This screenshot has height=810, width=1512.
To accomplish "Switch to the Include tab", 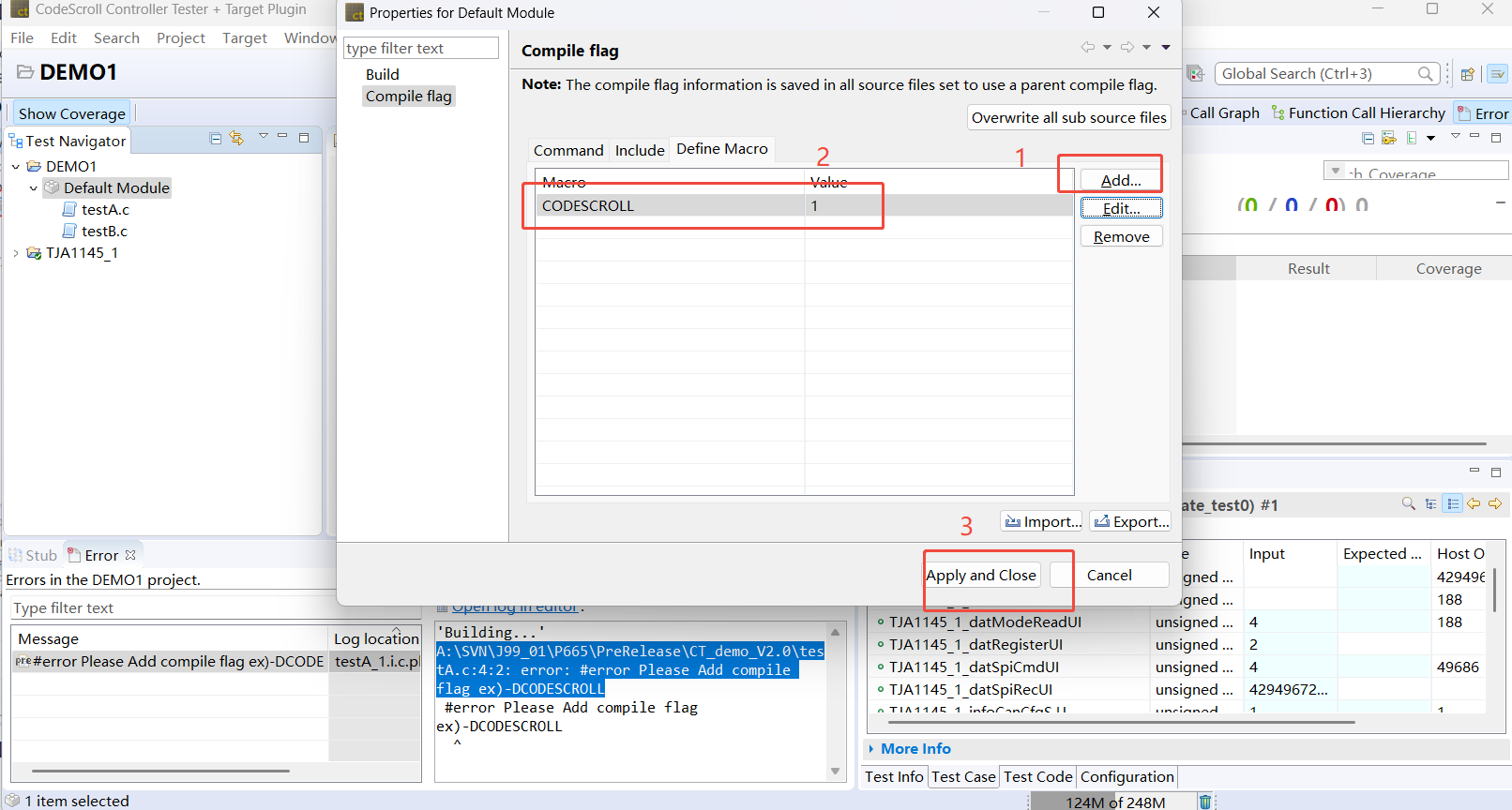I will pyautogui.click(x=640, y=150).
